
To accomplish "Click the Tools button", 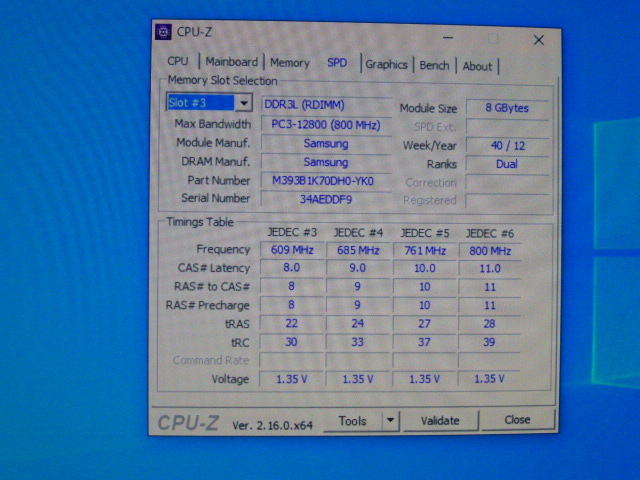I will 353,420.
